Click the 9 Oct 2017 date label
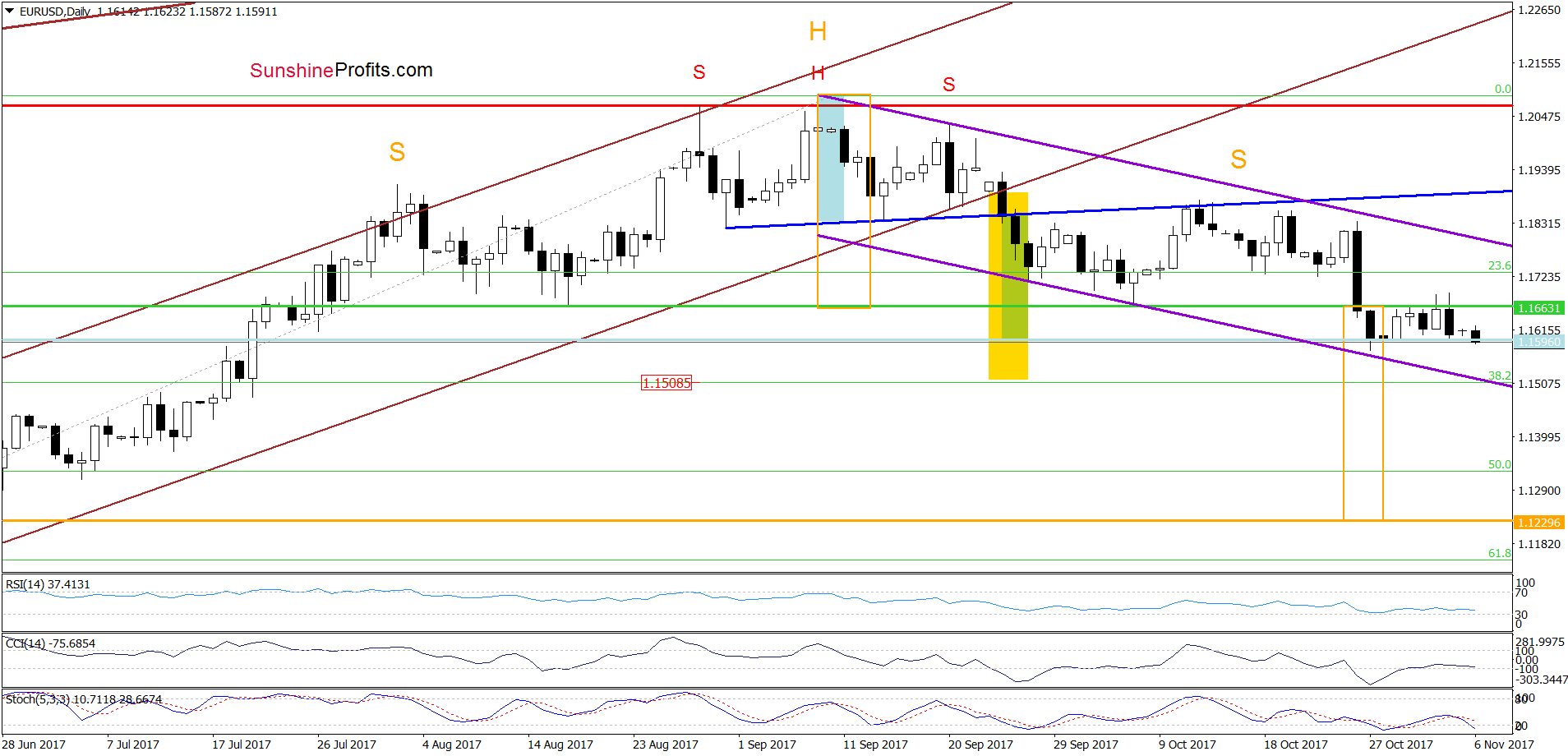 [x=1188, y=744]
